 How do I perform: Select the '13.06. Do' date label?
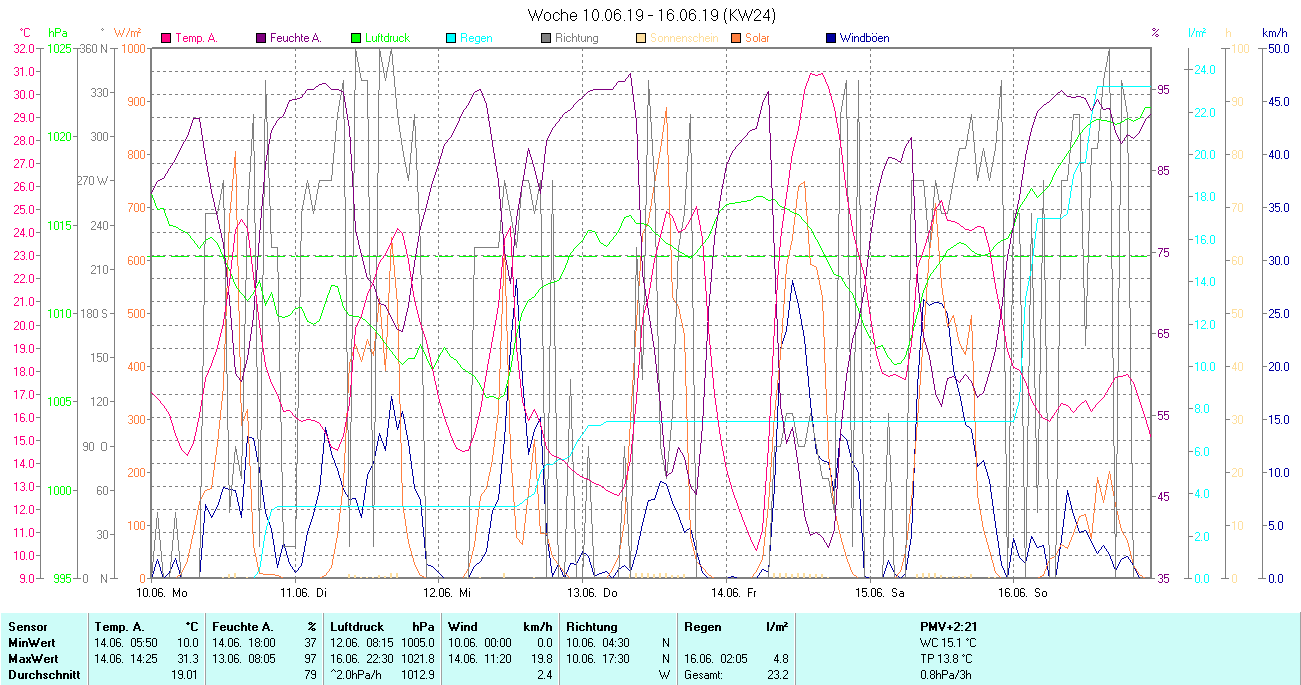[591, 592]
